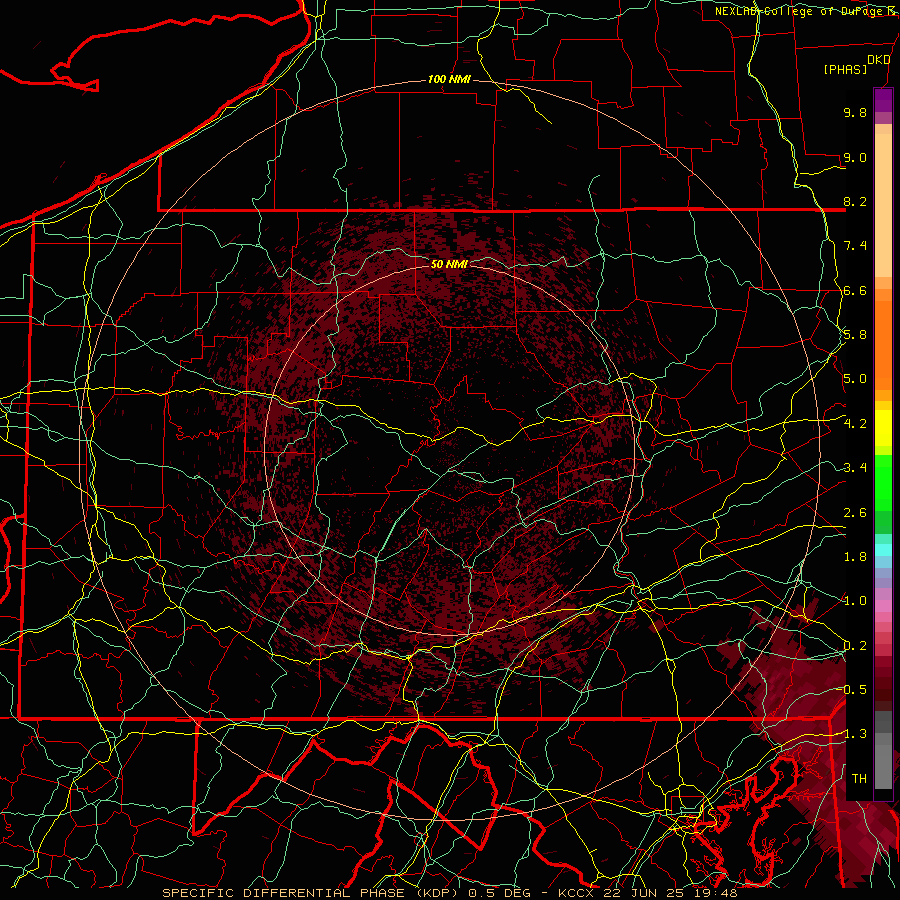The width and height of the screenshot is (900, 900).
Task: Click the 9.0 value on the color scale
Action: point(855,157)
